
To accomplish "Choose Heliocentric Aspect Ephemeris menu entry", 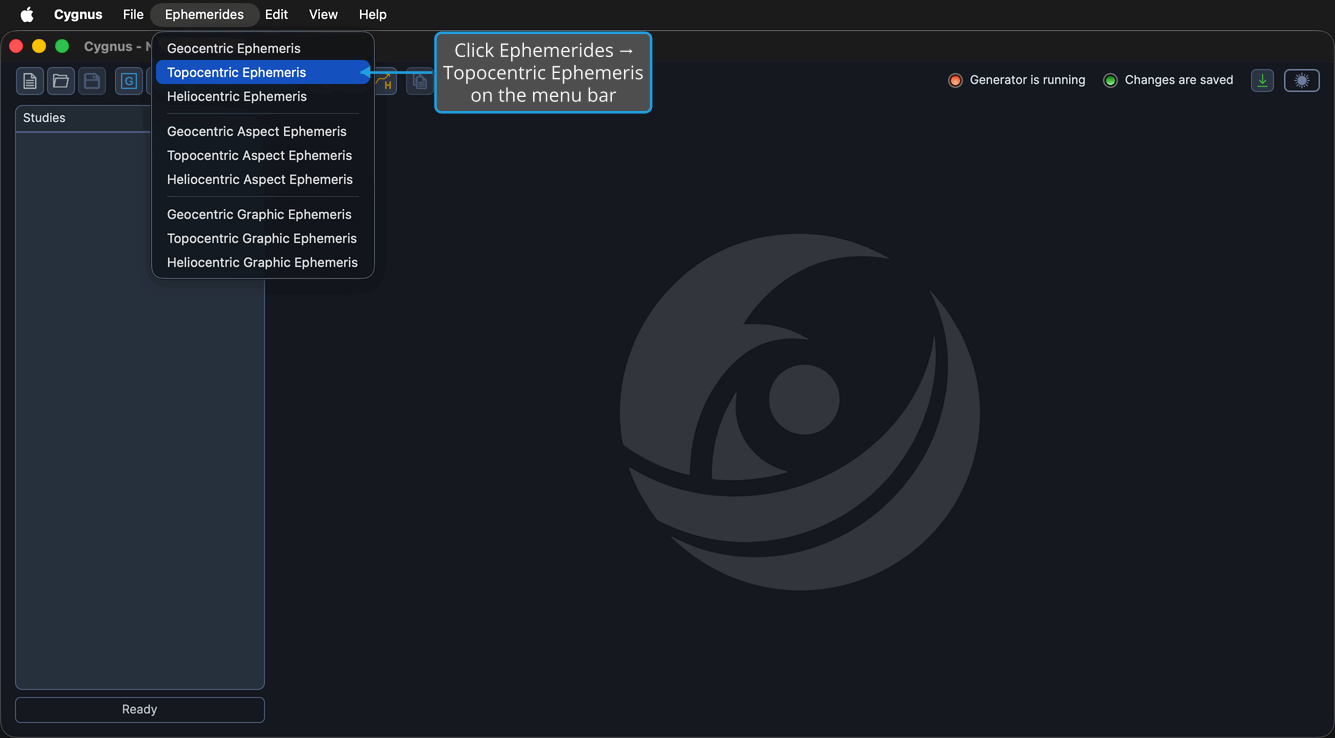I will pos(263,179).
